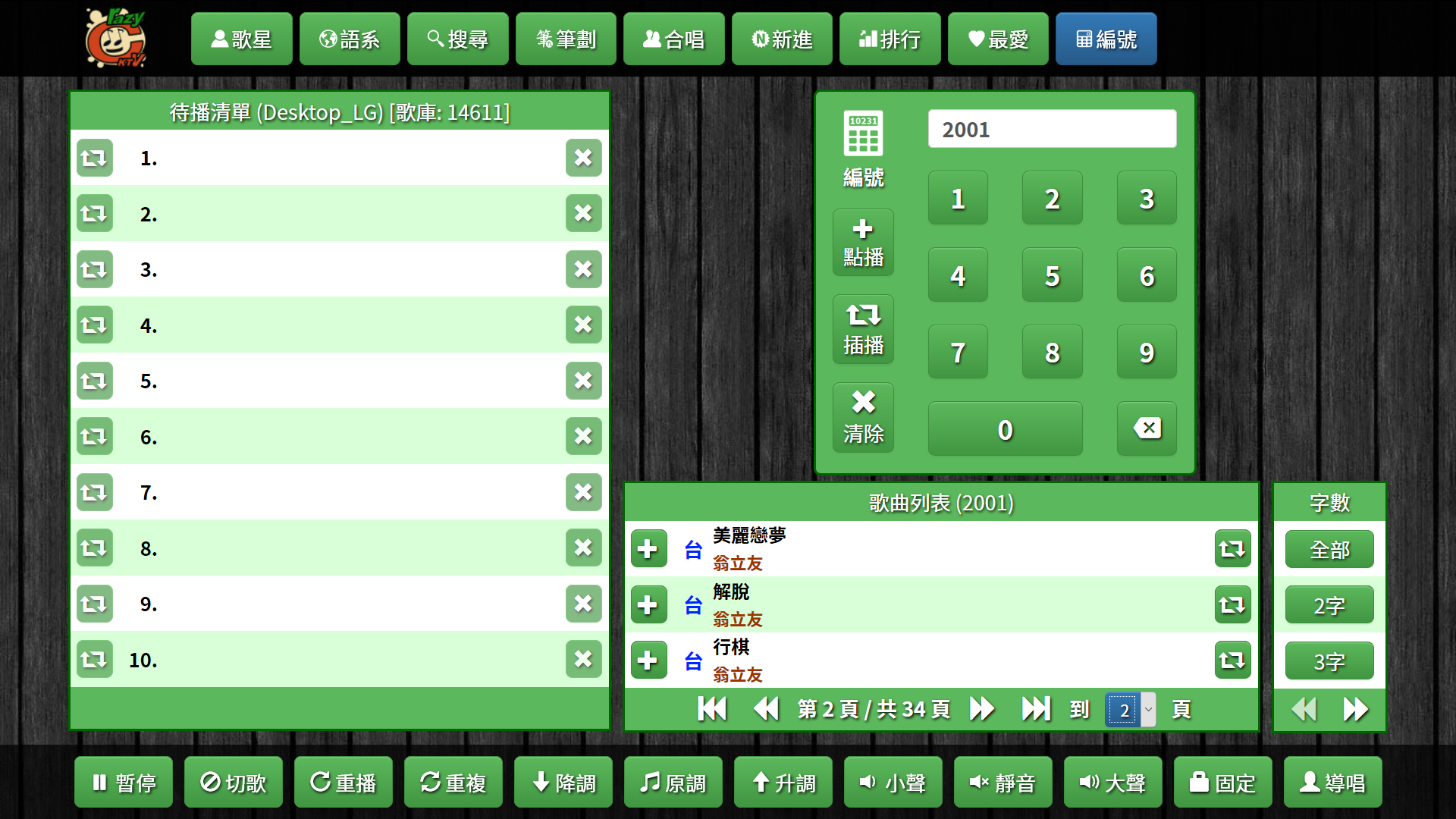Switch to the 排行 ranking tab
This screenshot has width=1456, height=819.
(890, 39)
